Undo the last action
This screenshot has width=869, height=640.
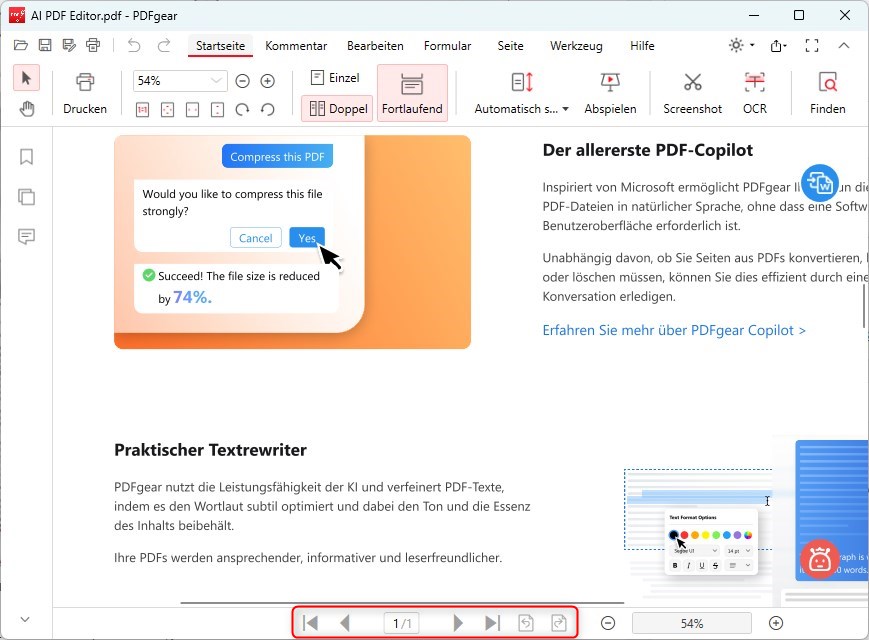[134, 45]
